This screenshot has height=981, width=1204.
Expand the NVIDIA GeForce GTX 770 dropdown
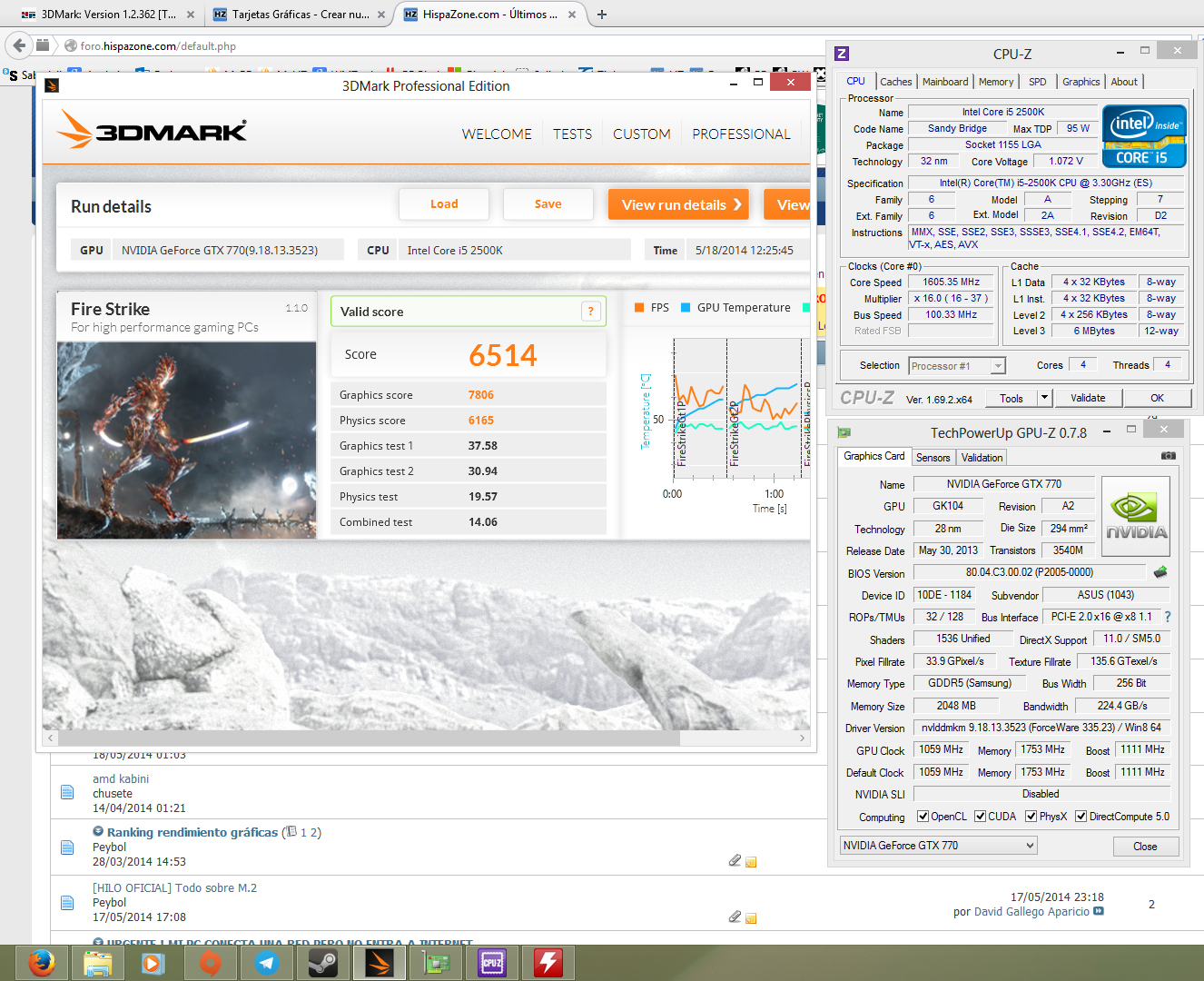tap(1030, 846)
